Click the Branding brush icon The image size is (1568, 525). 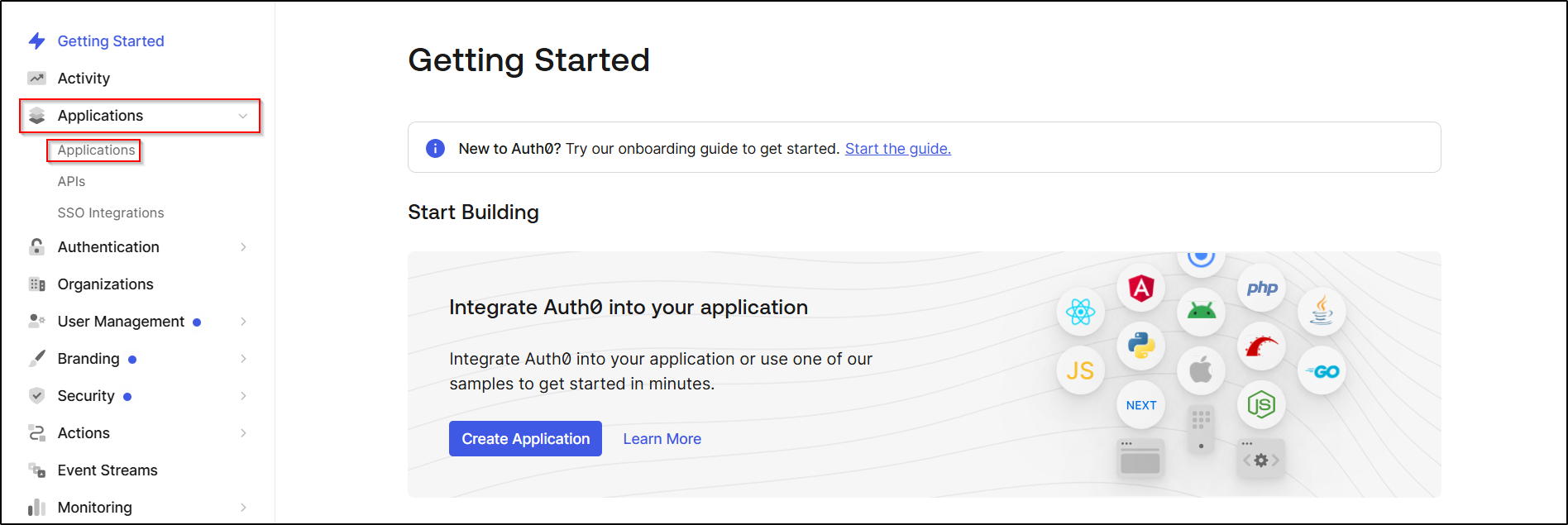[36, 358]
